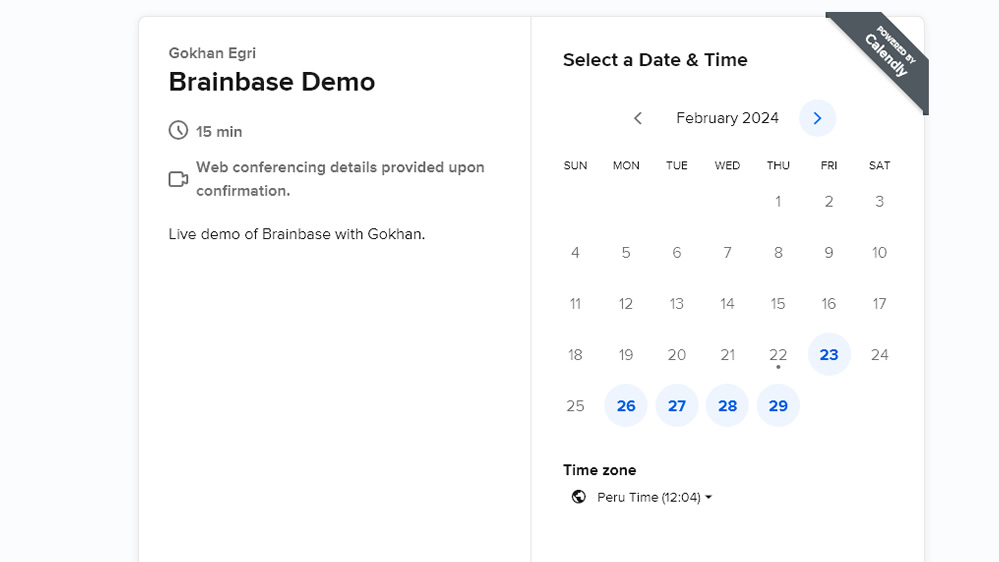Click the date 18 in the calendar

pos(575,354)
